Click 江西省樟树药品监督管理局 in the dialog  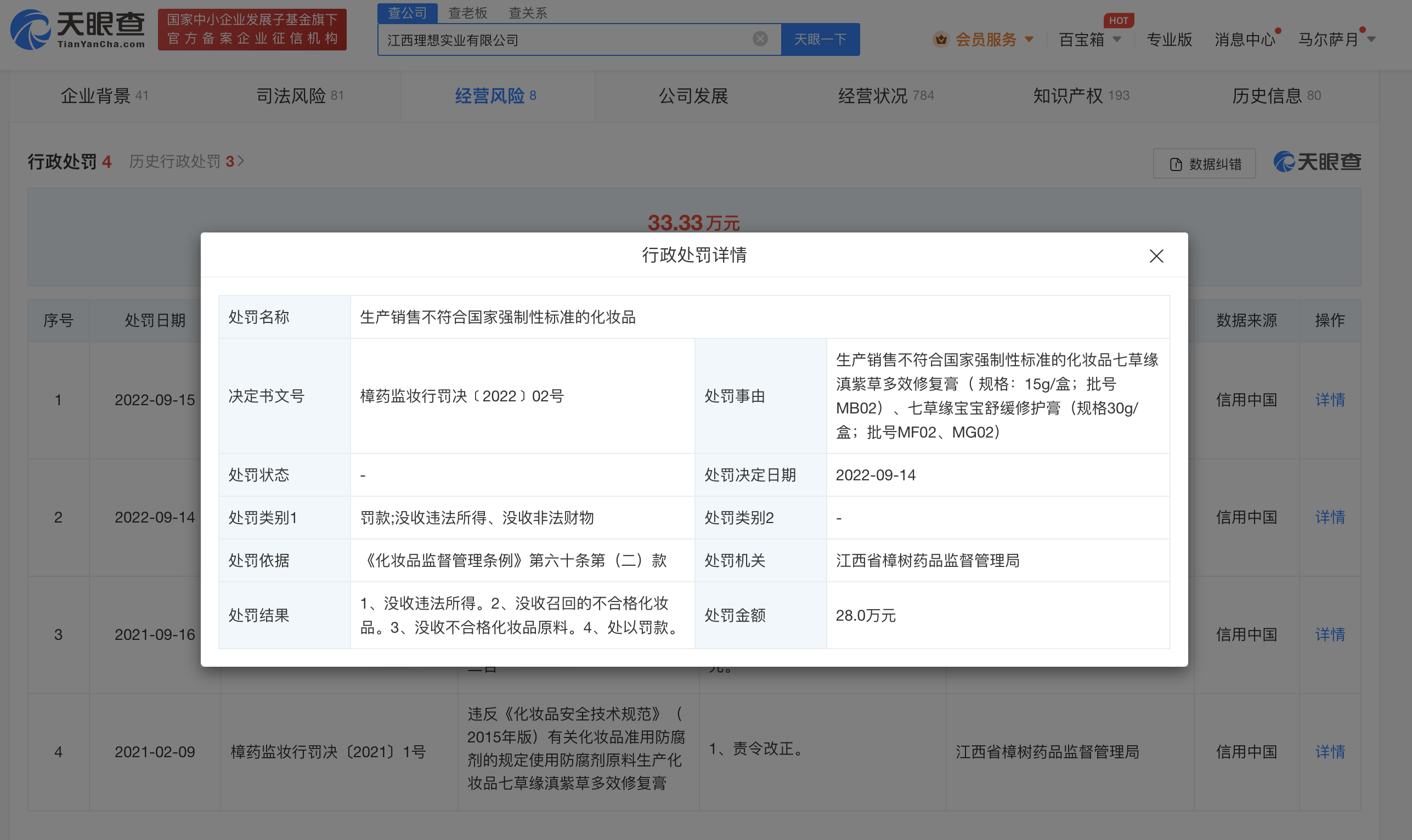coord(928,560)
